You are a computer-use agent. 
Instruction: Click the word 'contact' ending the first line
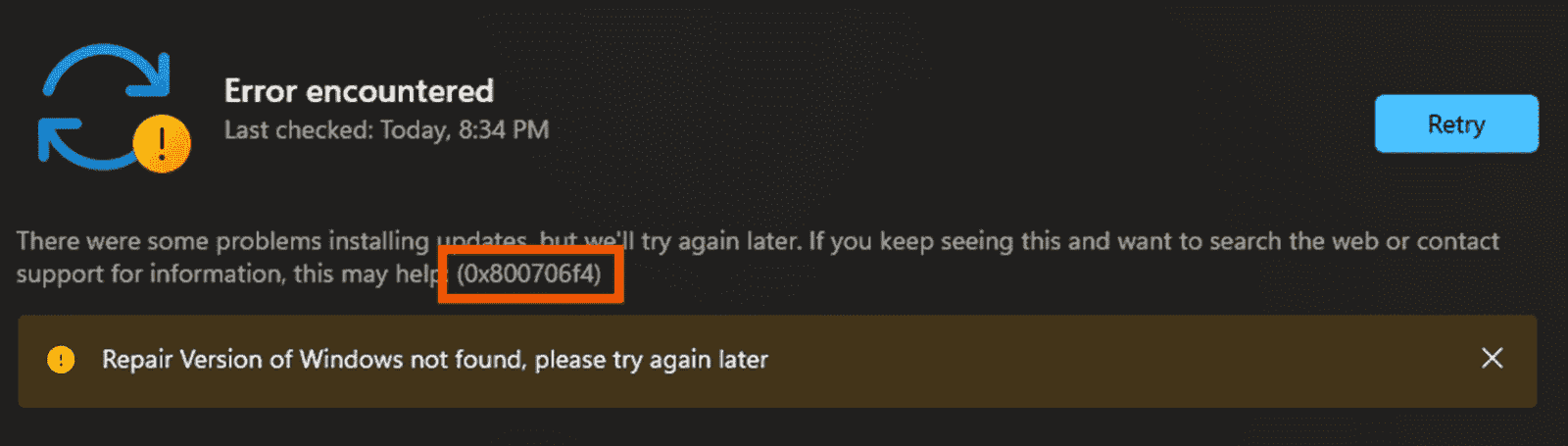click(1457, 241)
